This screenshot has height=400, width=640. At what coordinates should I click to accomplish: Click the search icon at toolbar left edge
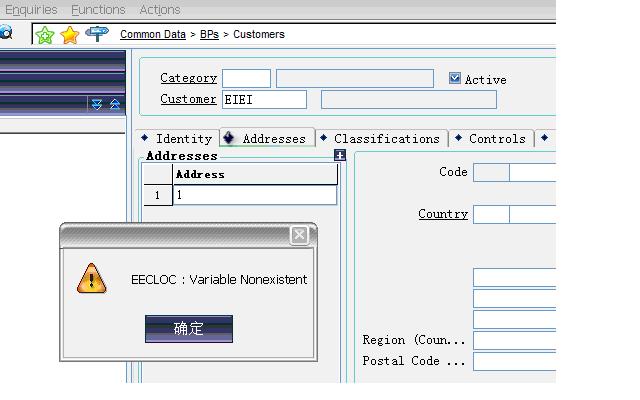tap(6, 34)
